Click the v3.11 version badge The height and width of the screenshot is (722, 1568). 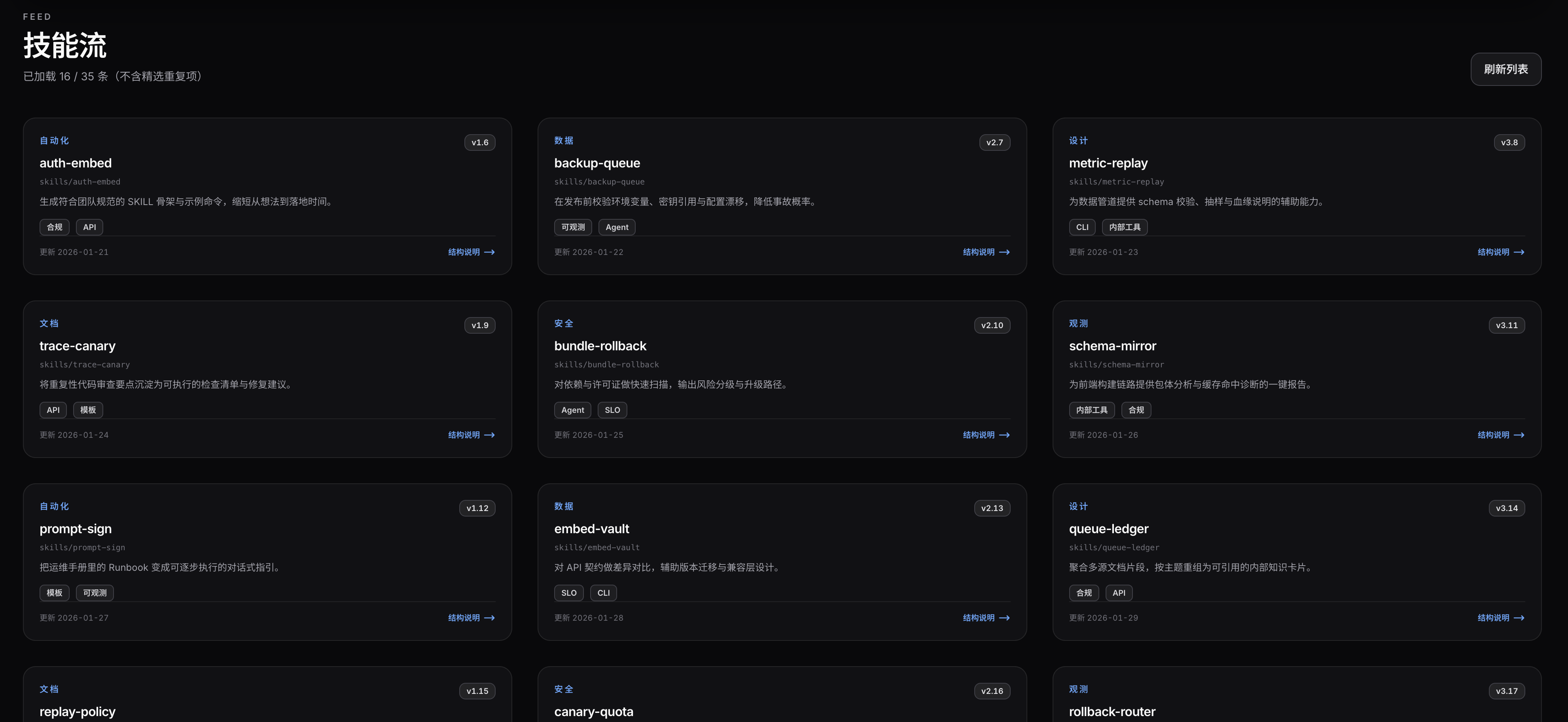1507,325
